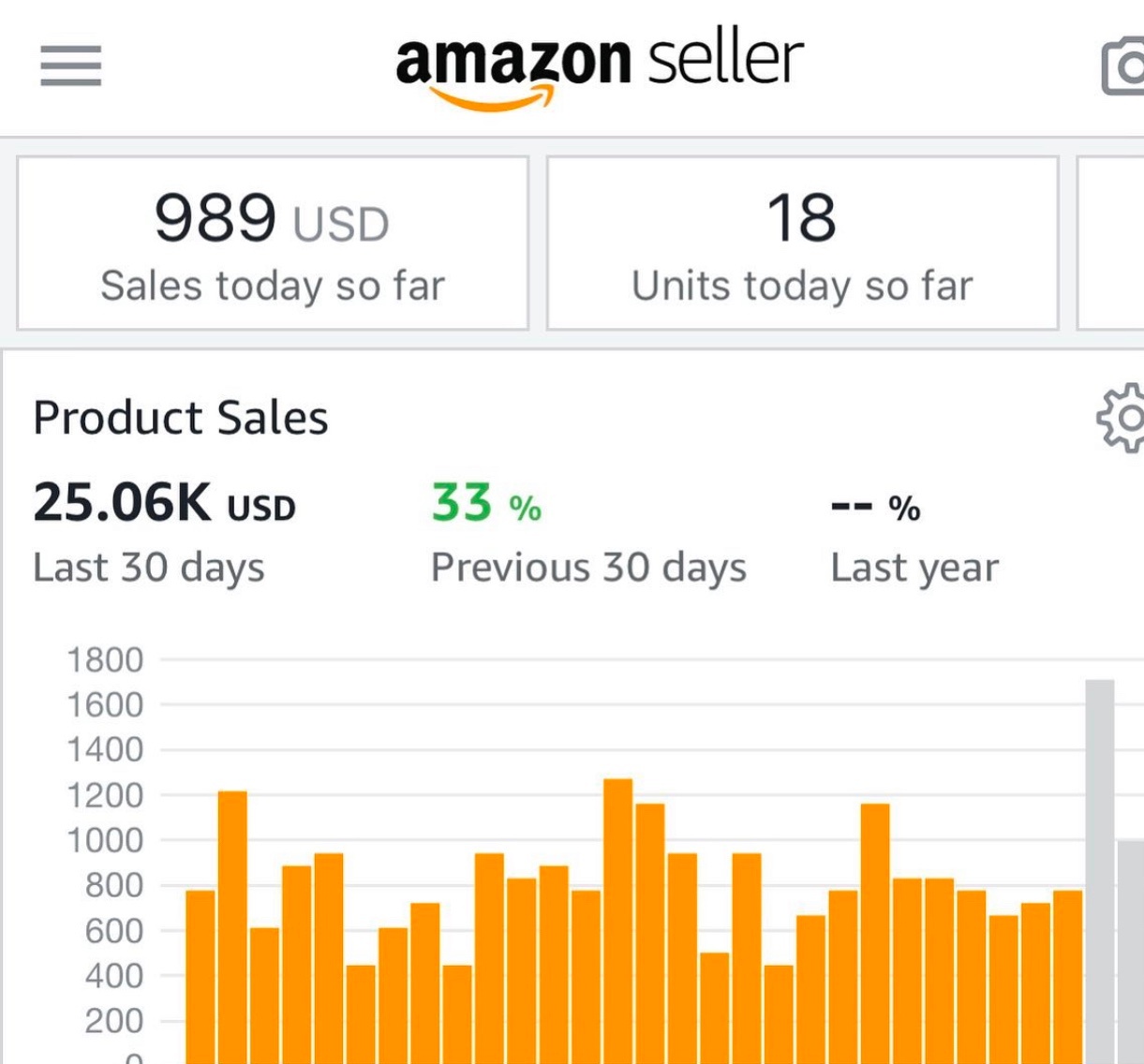Tap the Product Sales heading
The image size is (1144, 1064).
coord(181,418)
